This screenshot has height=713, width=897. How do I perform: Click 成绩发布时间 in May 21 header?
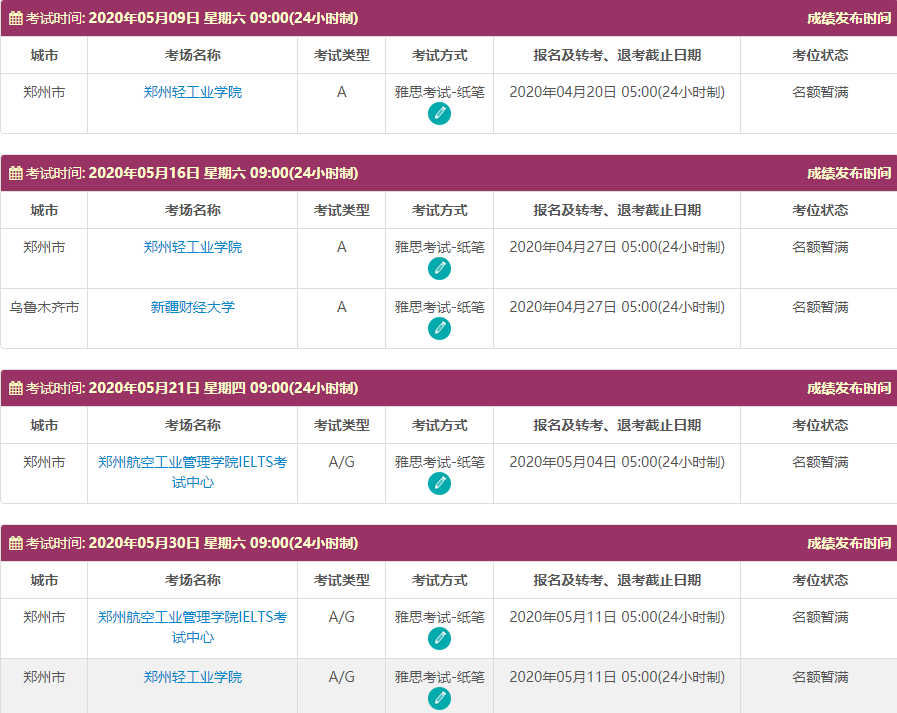pos(849,388)
